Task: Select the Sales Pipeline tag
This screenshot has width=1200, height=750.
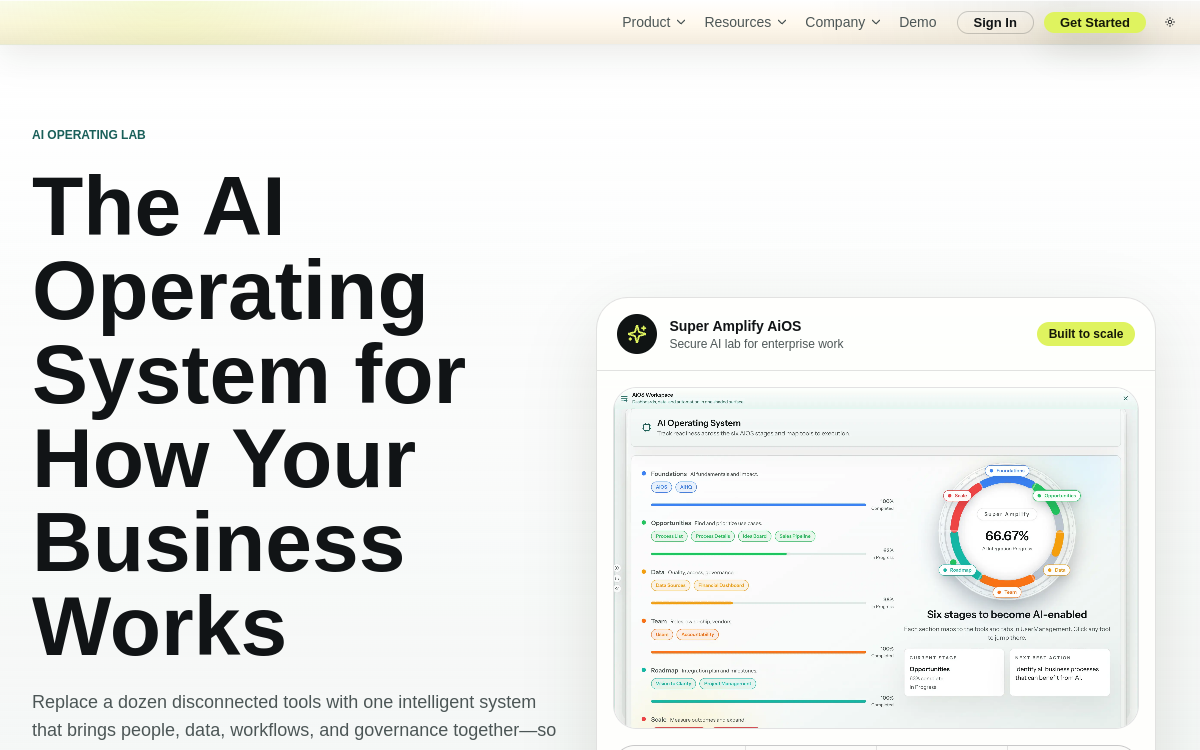Action: coord(795,536)
